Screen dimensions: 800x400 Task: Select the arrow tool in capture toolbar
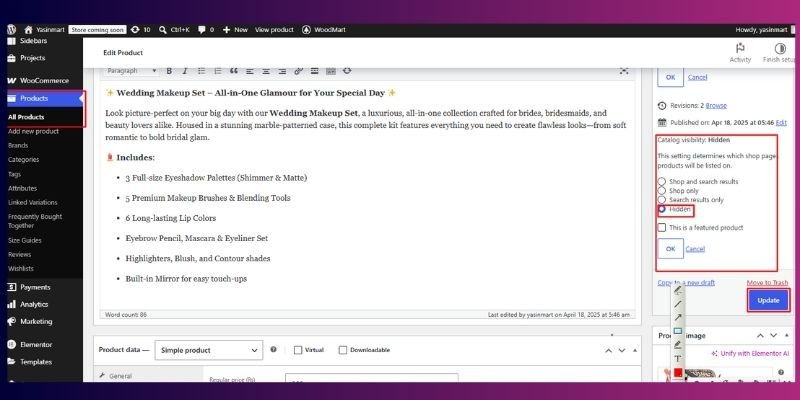678,317
